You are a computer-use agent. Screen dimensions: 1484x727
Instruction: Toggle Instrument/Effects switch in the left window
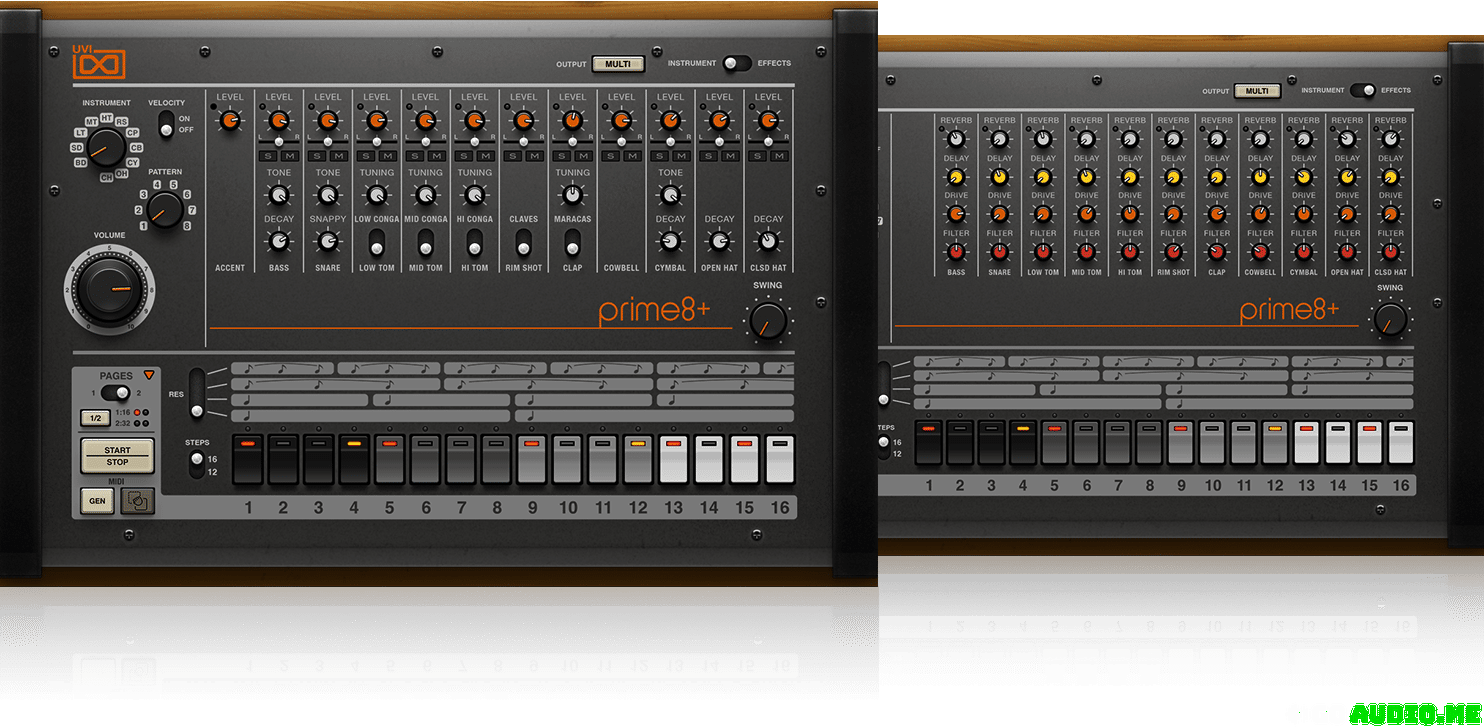pos(737,63)
